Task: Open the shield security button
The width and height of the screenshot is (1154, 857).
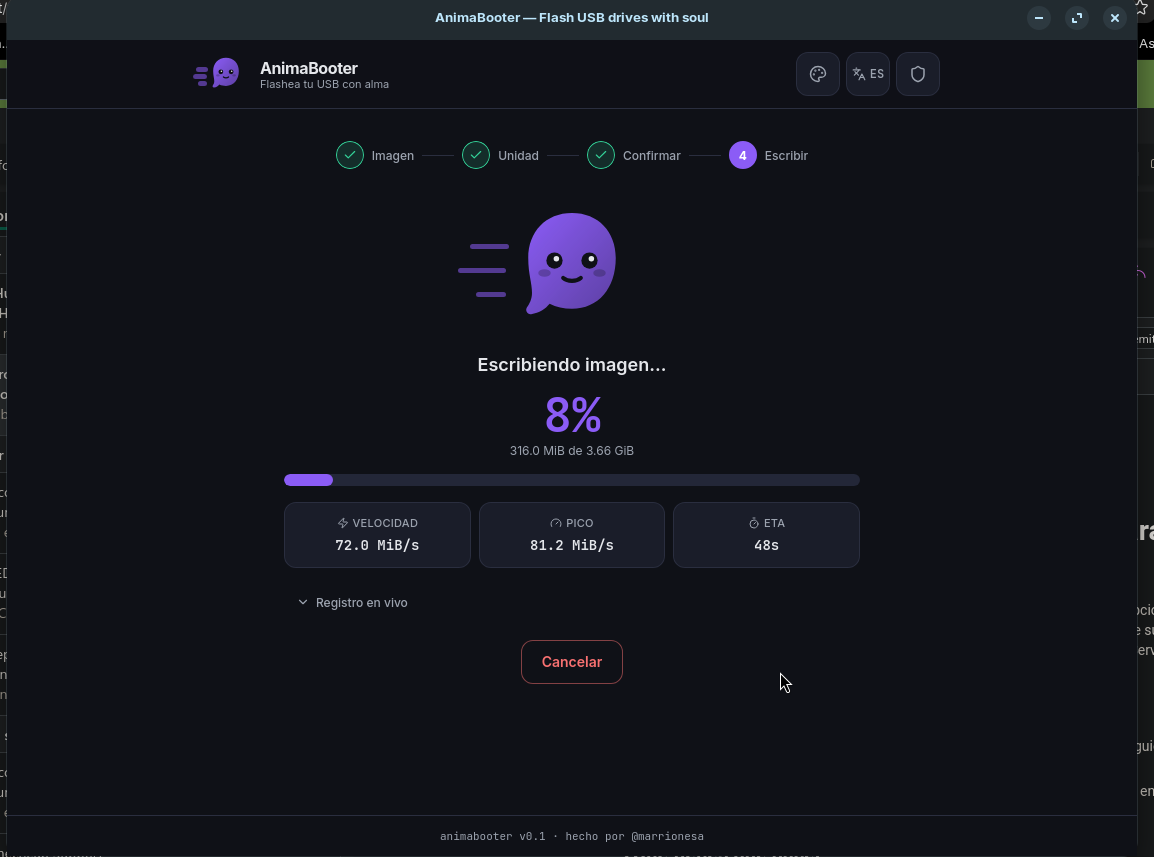Action: coord(918,74)
